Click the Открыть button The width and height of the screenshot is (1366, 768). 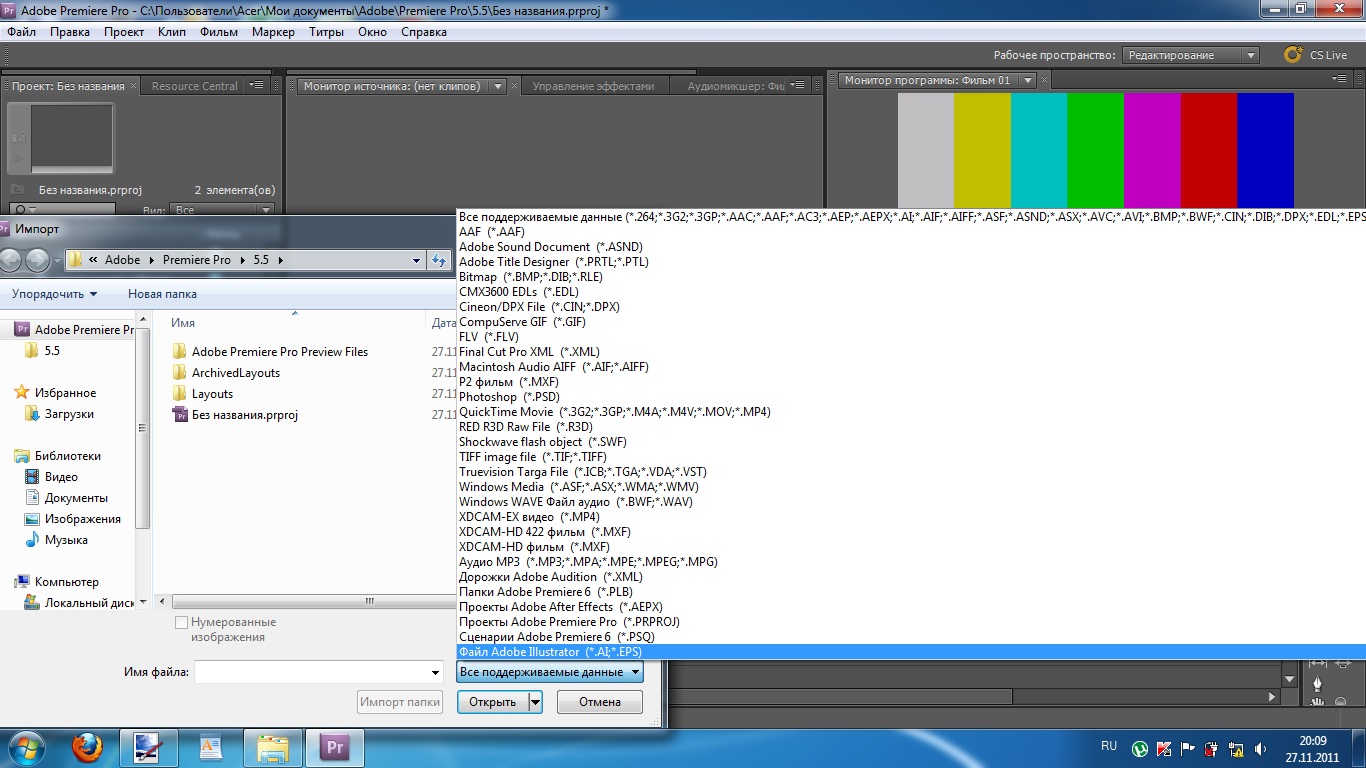(493, 702)
